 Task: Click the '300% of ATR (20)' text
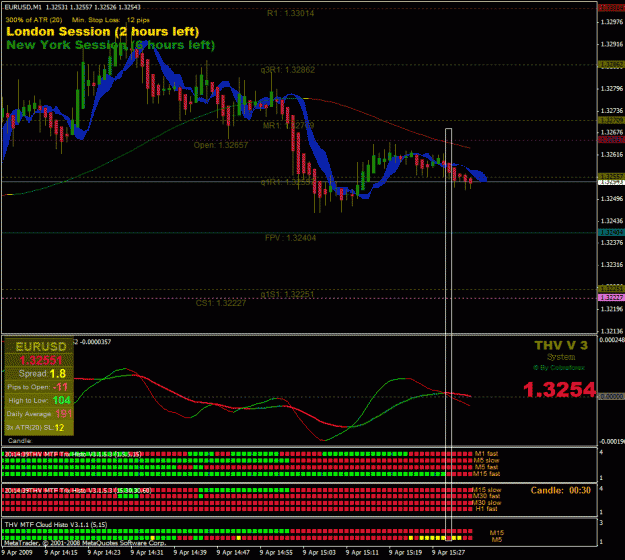tap(34, 20)
